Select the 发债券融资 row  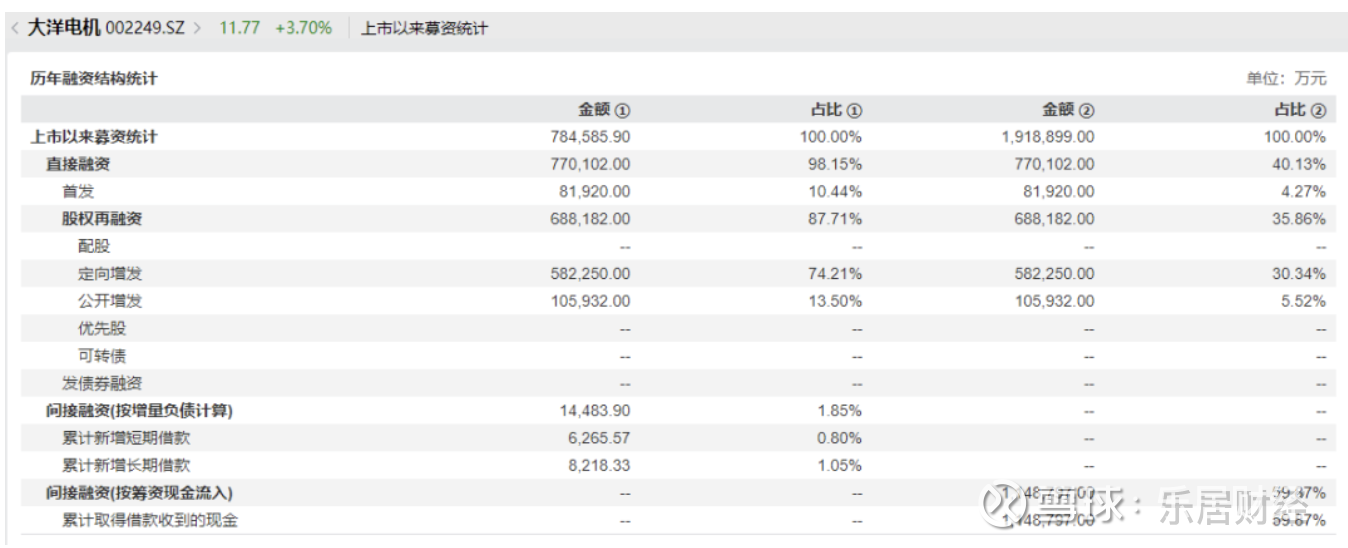tap(102, 383)
